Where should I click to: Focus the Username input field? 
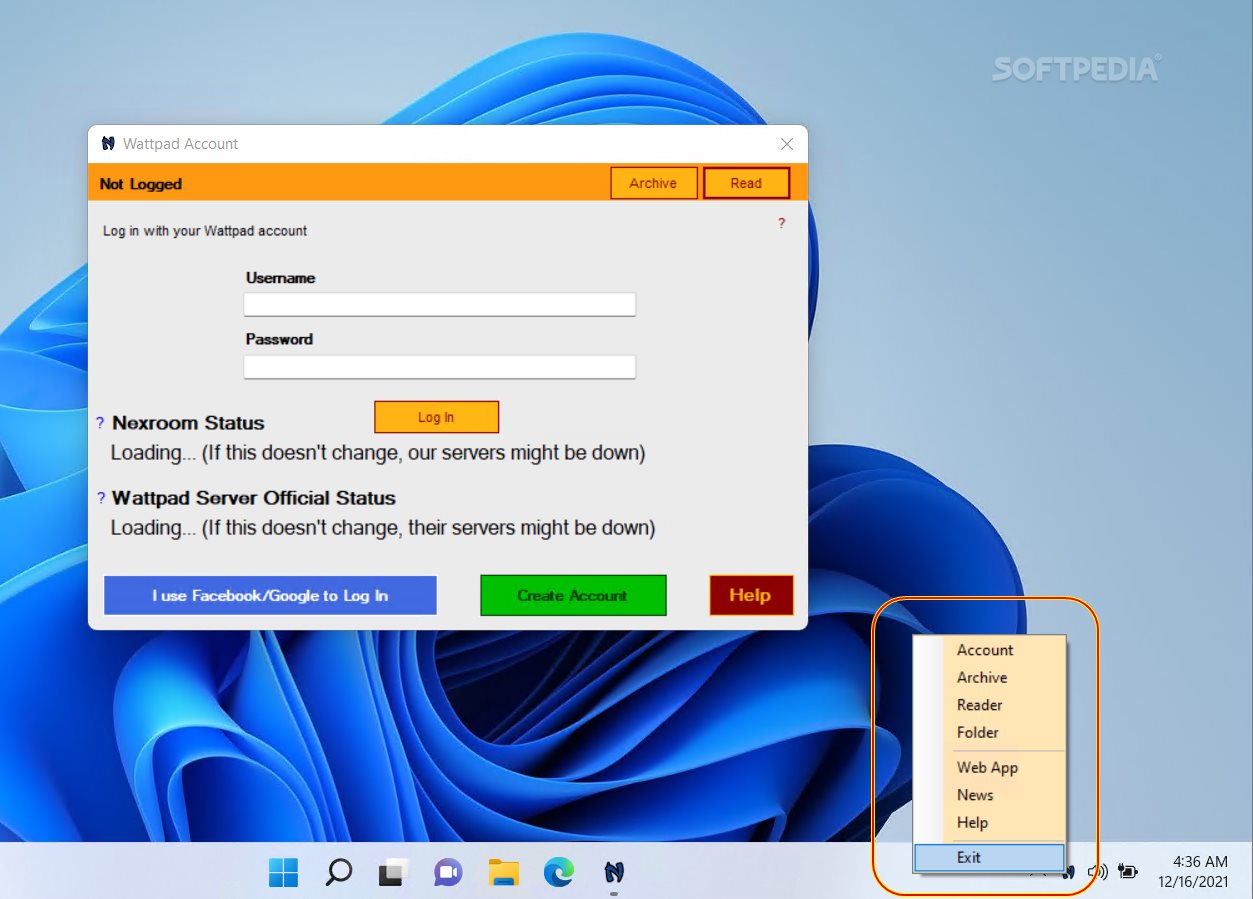(x=440, y=304)
